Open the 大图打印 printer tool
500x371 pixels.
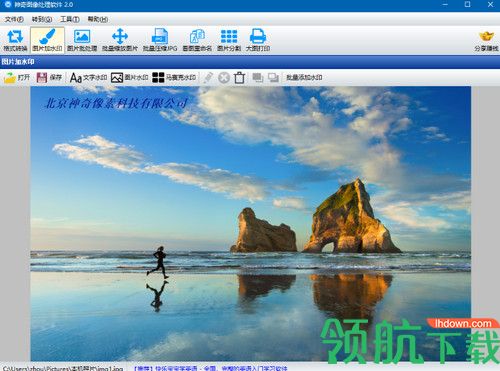[x=258, y=40]
